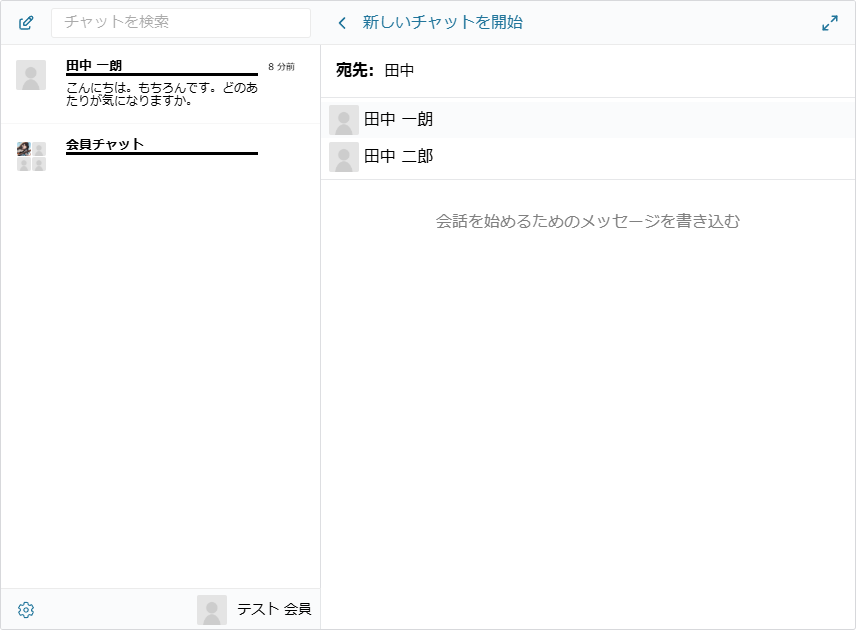
Task: Click the 8 分前 timestamp
Action: pos(281,67)
